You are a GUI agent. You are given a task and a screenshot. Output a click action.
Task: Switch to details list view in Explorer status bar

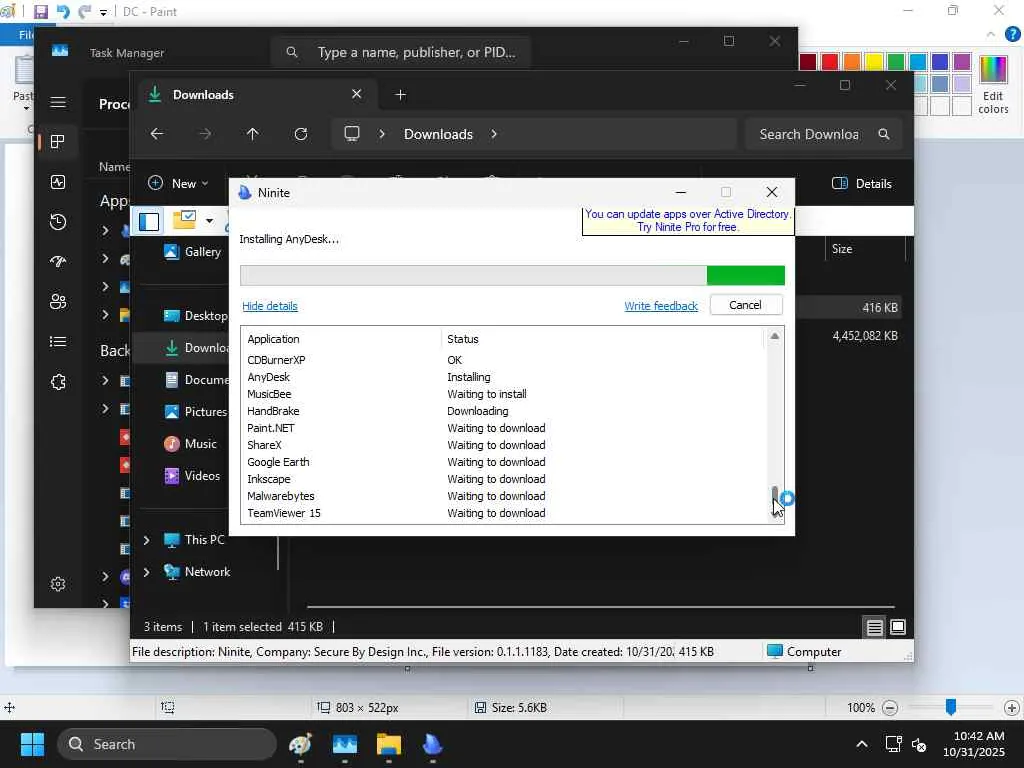pos(874,628)
